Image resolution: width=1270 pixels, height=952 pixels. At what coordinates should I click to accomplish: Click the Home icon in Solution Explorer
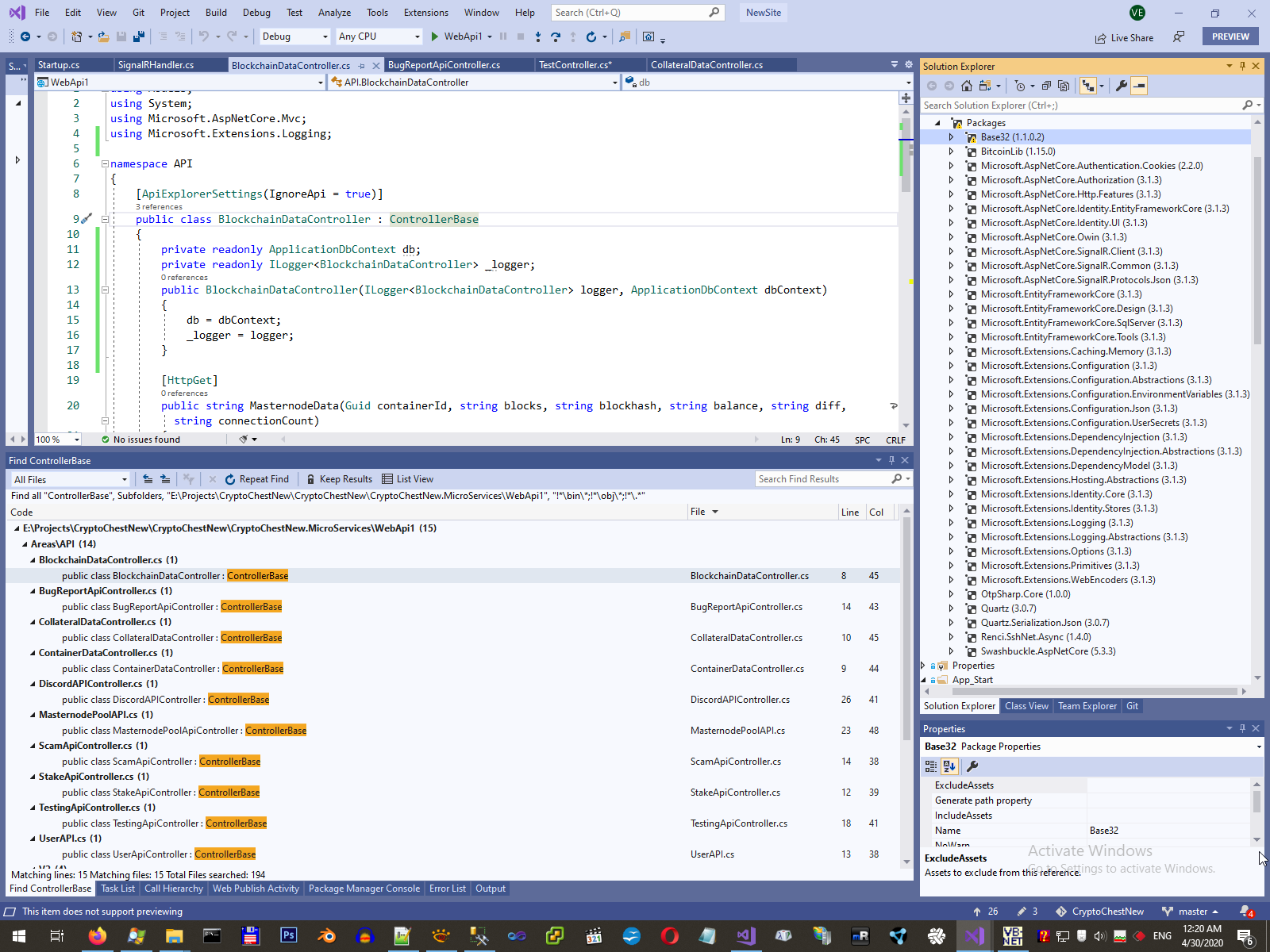[x=966, y=86]
